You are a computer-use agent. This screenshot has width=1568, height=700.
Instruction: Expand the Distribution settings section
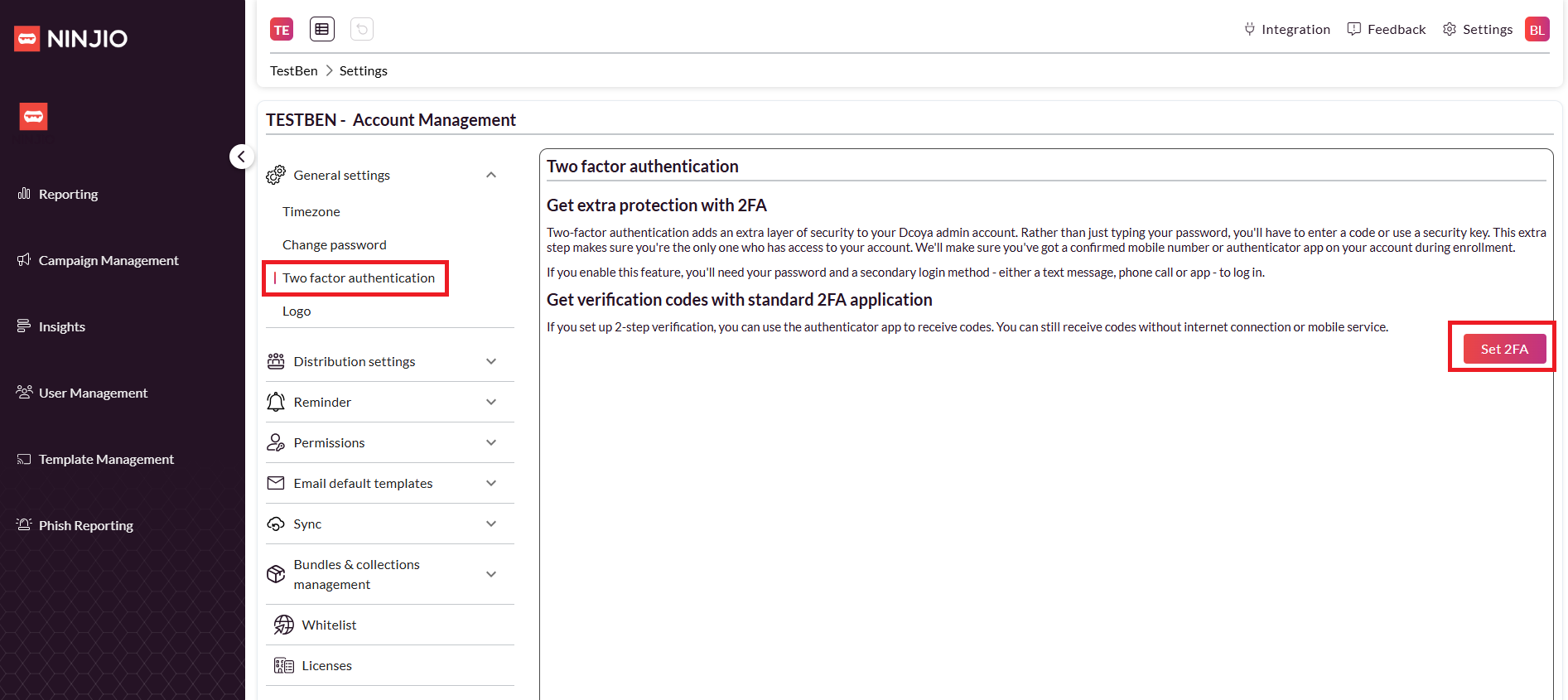(491, 361)
